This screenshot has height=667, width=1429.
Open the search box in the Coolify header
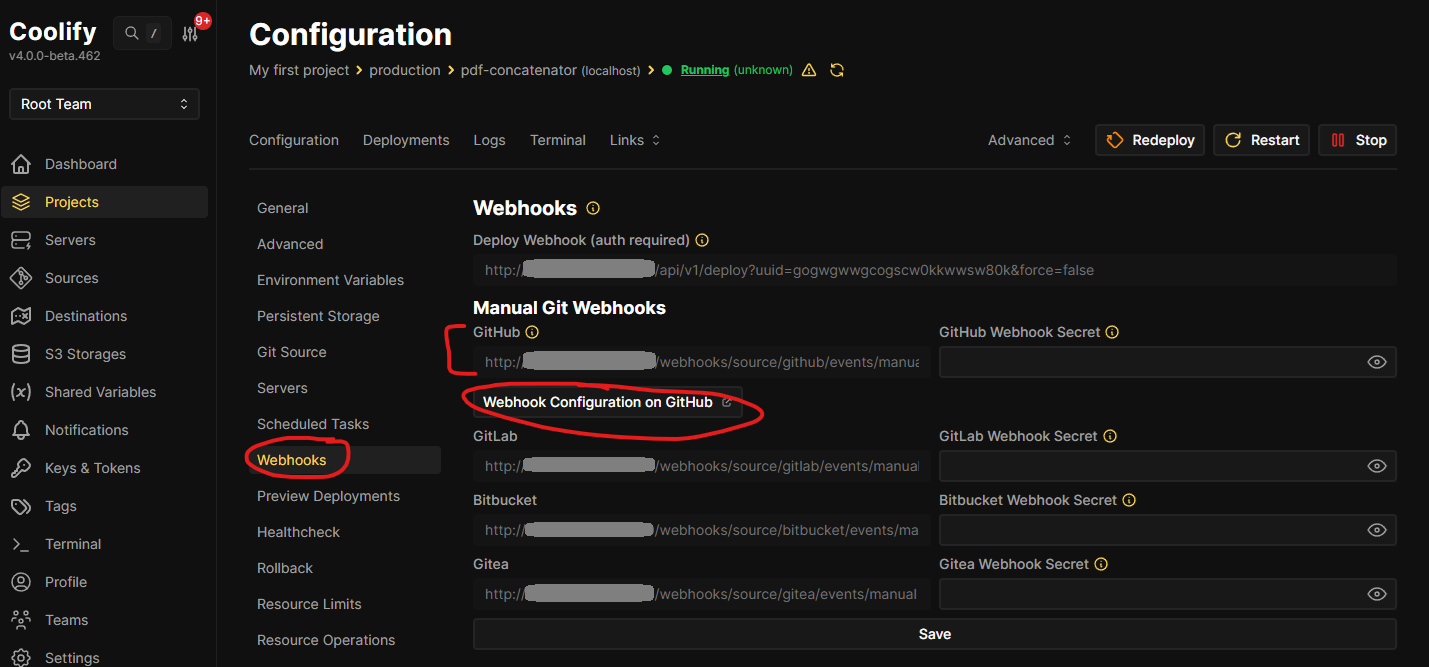coord(142,34)
